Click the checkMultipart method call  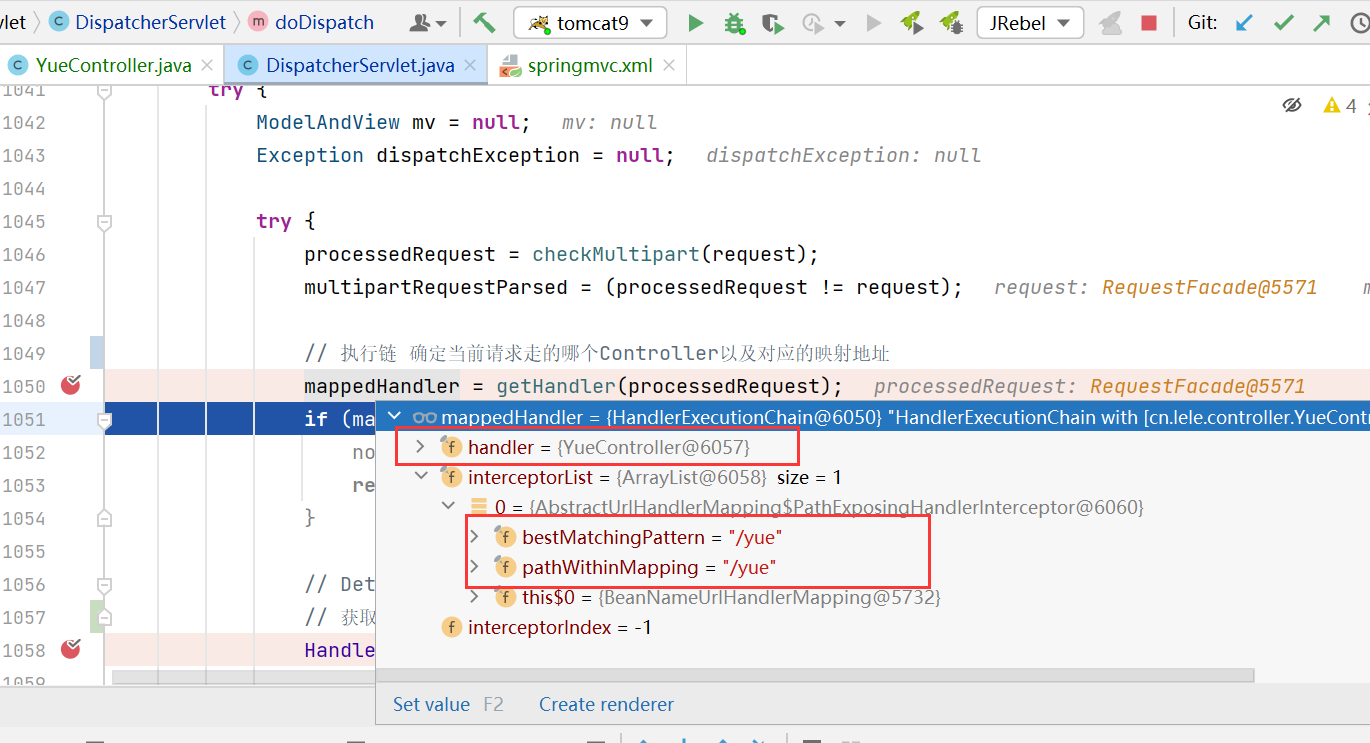[615, 254]
